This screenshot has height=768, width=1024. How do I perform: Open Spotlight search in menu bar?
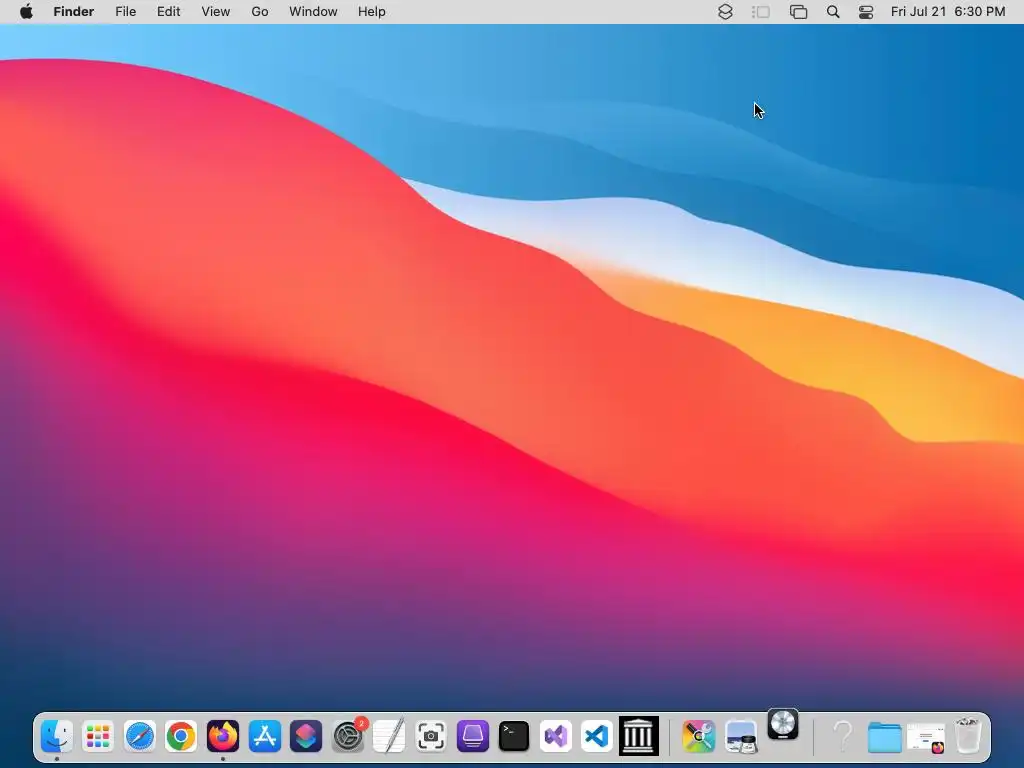coord(833,12)
